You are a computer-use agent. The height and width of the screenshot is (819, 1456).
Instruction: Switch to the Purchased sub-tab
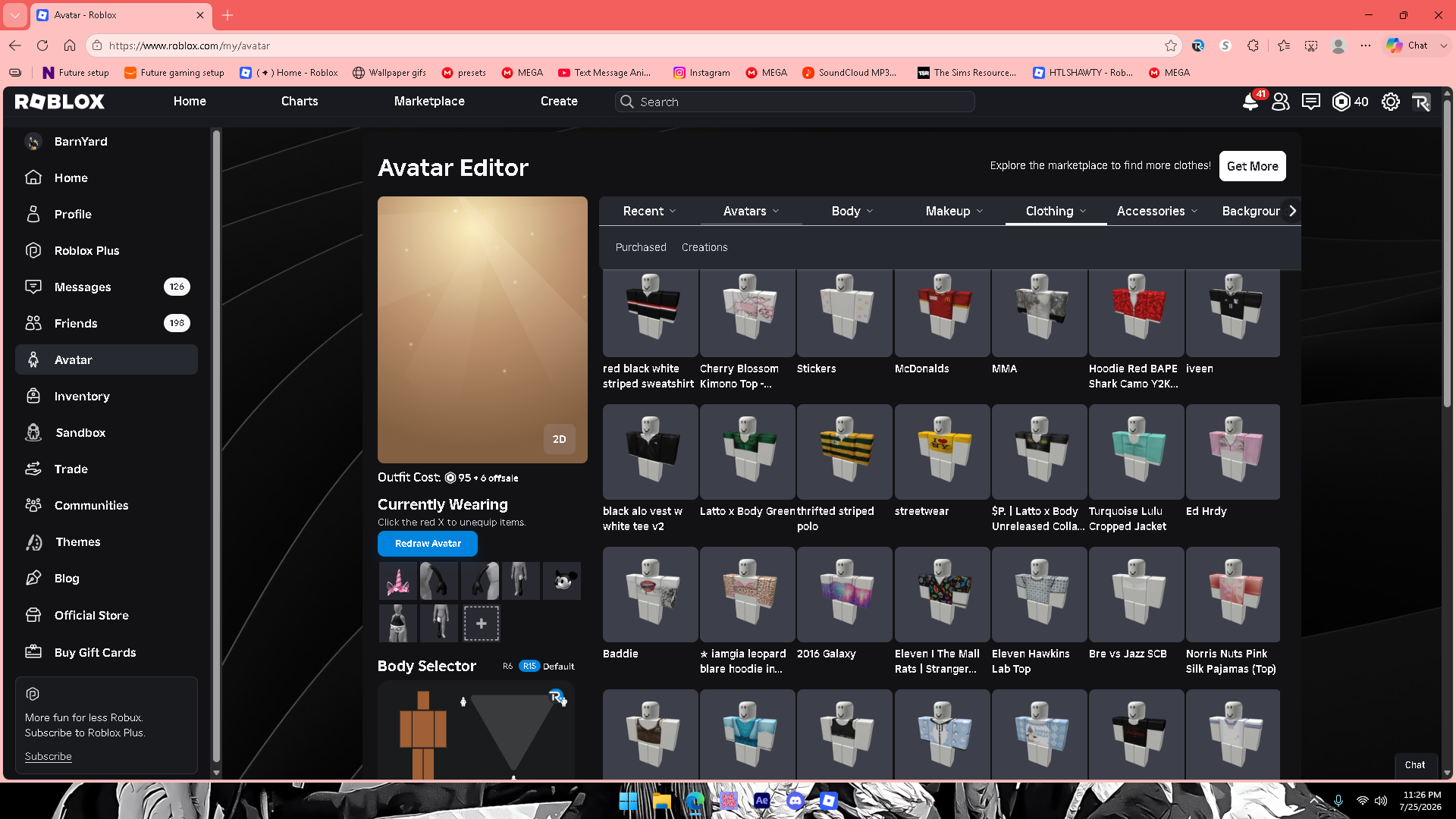(x=641, y=248)
